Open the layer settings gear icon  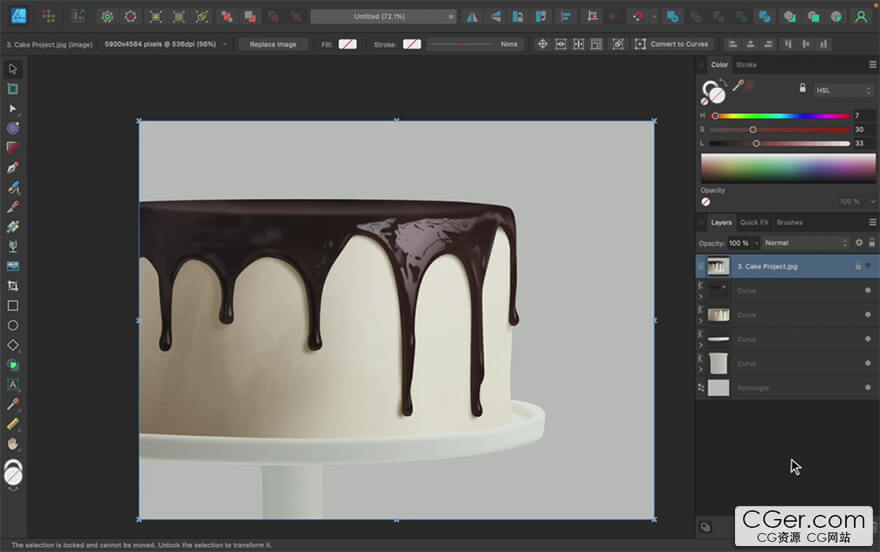point(858,243)
